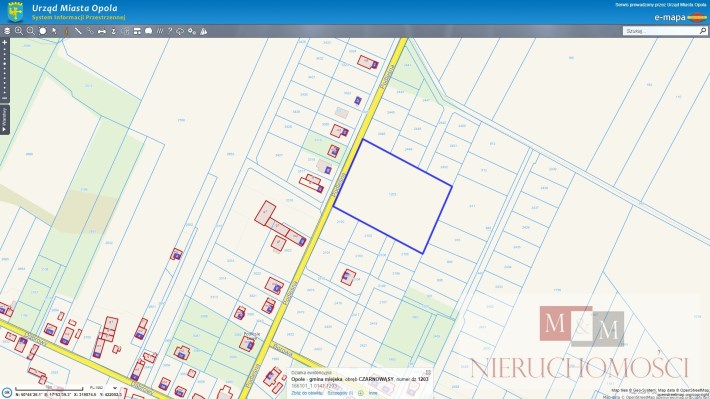
Task: Click the cloud download icon
Action: click(180, 31)
